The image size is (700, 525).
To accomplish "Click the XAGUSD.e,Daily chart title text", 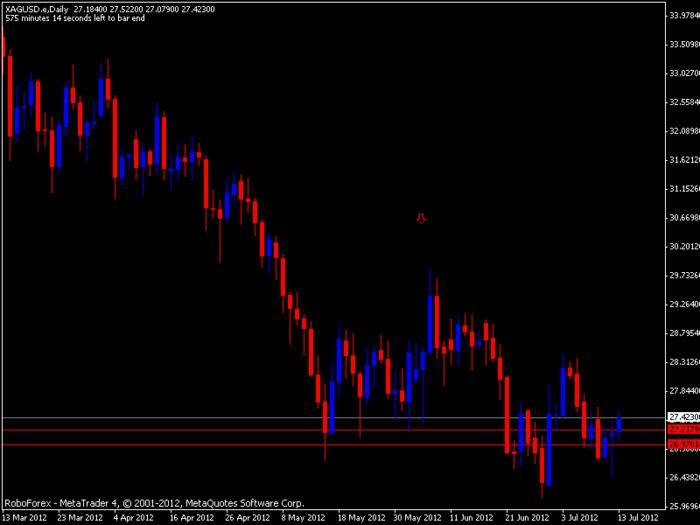I will click(x=37, y=9).
